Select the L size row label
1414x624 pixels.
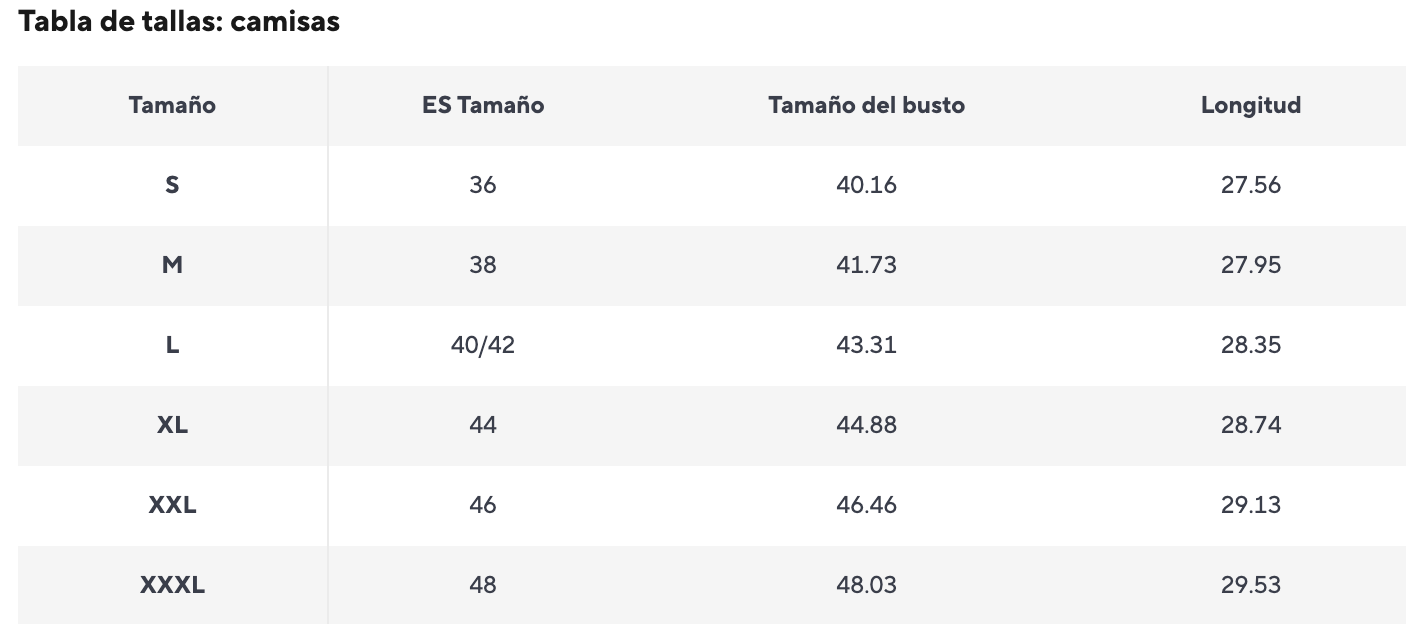tap(172, 345)
